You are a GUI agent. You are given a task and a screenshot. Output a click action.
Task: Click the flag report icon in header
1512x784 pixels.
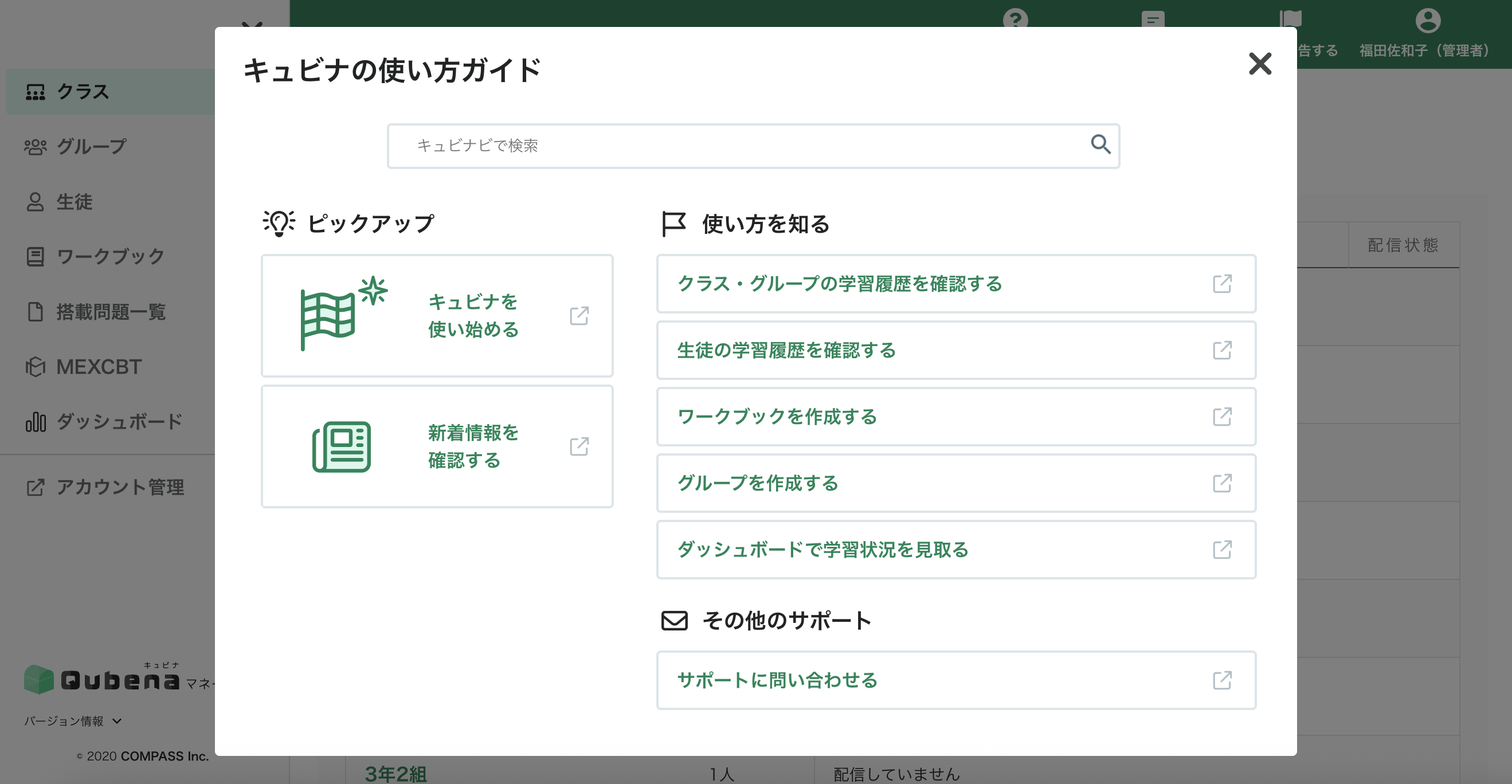point(1290,19)
